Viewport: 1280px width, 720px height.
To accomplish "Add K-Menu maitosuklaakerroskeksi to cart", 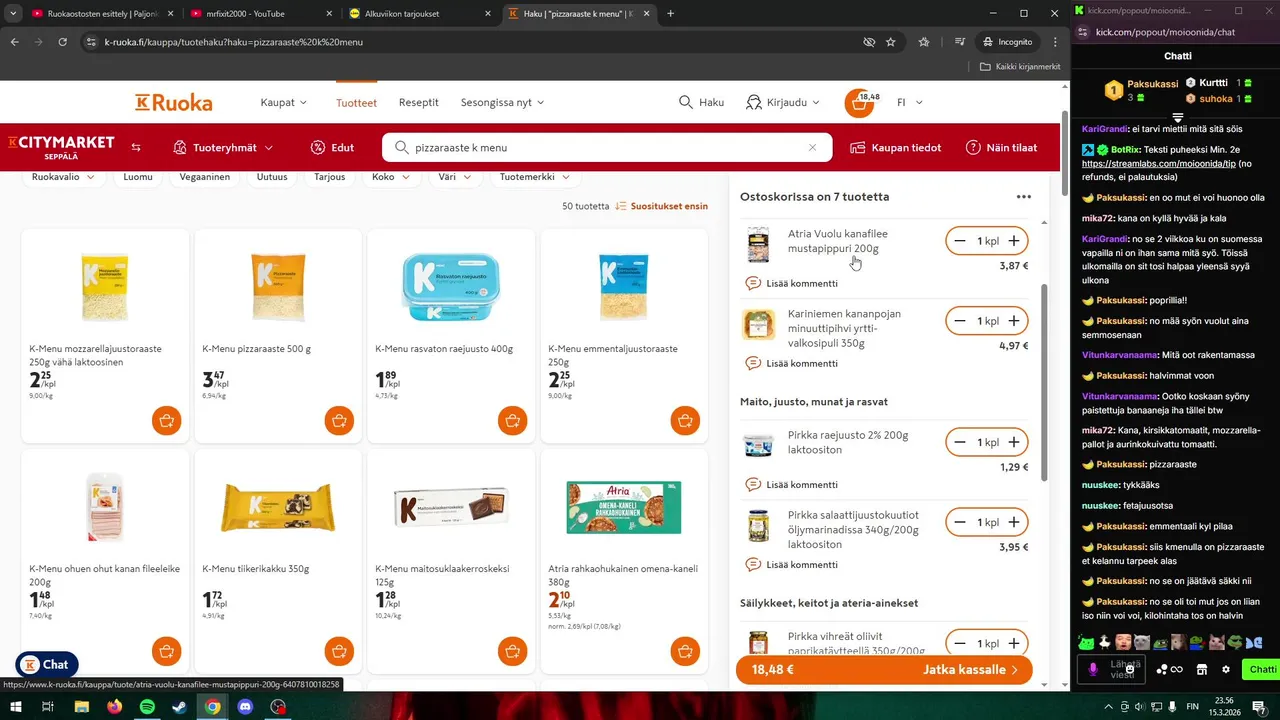I will (x=513, y=651).
